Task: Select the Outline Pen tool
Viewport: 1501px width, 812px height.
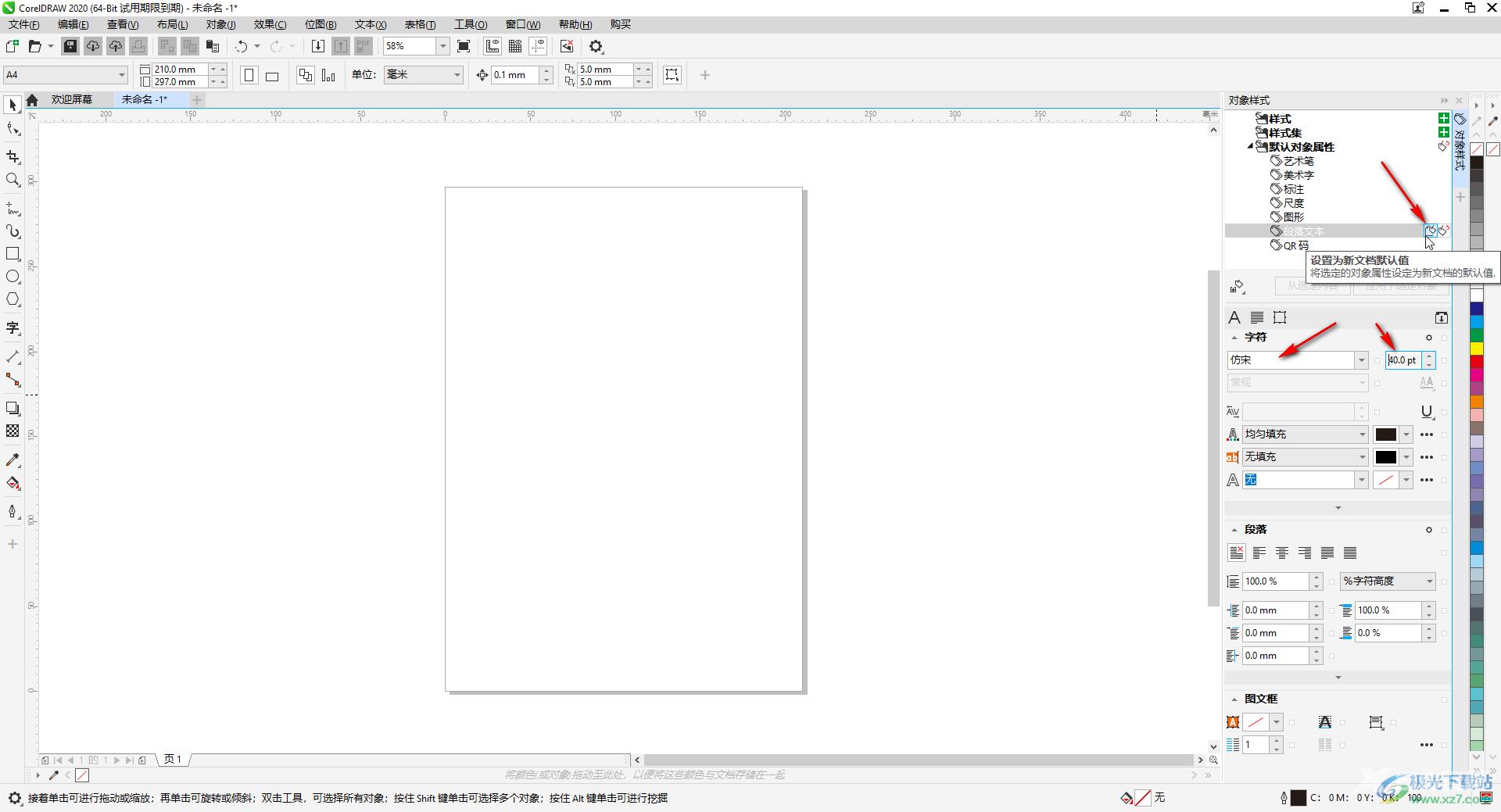Action: click(x=13, y=511)
